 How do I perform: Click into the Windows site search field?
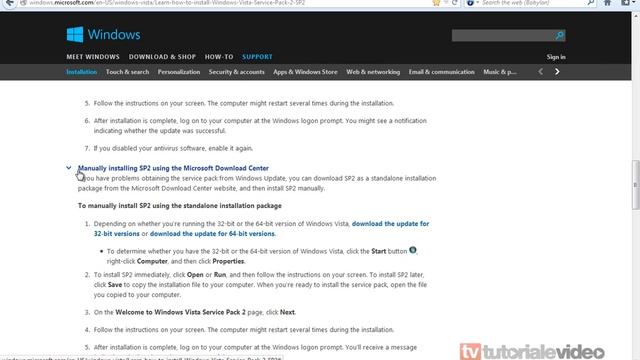tap(503, 36)
